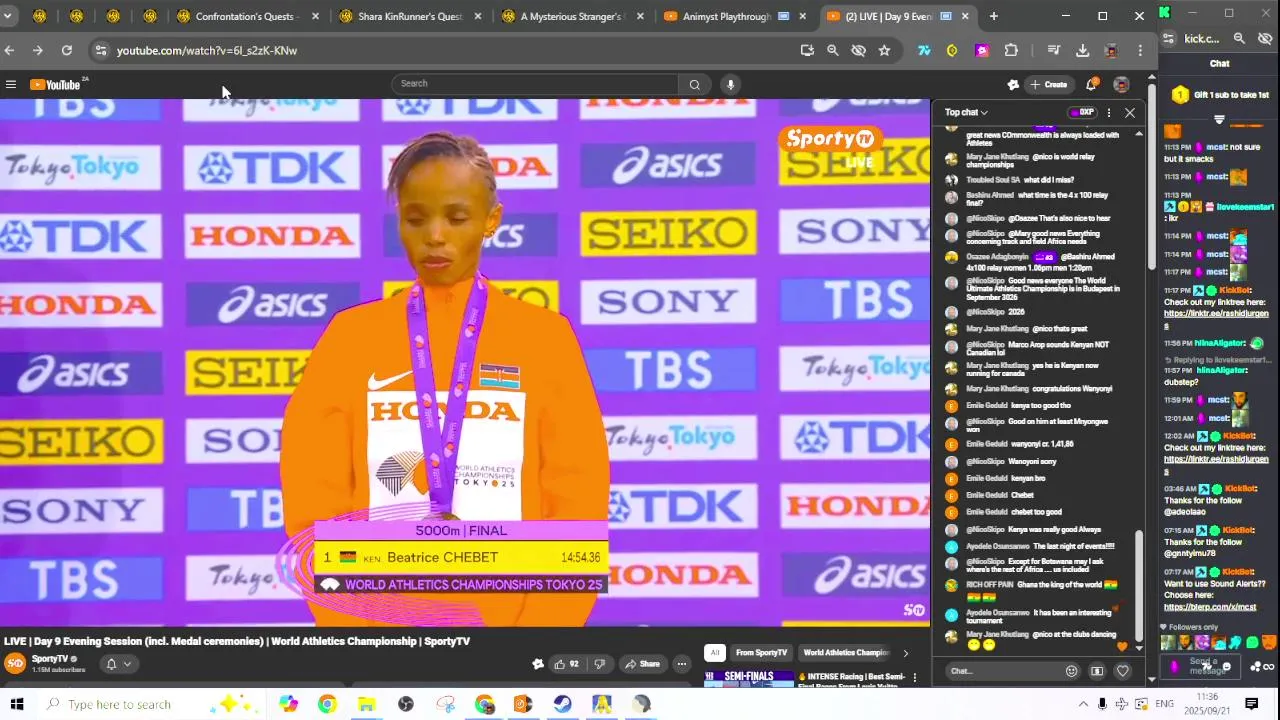Expand the Top chat mode dropdown
The image size is (1280, 720).
(966, 112)
